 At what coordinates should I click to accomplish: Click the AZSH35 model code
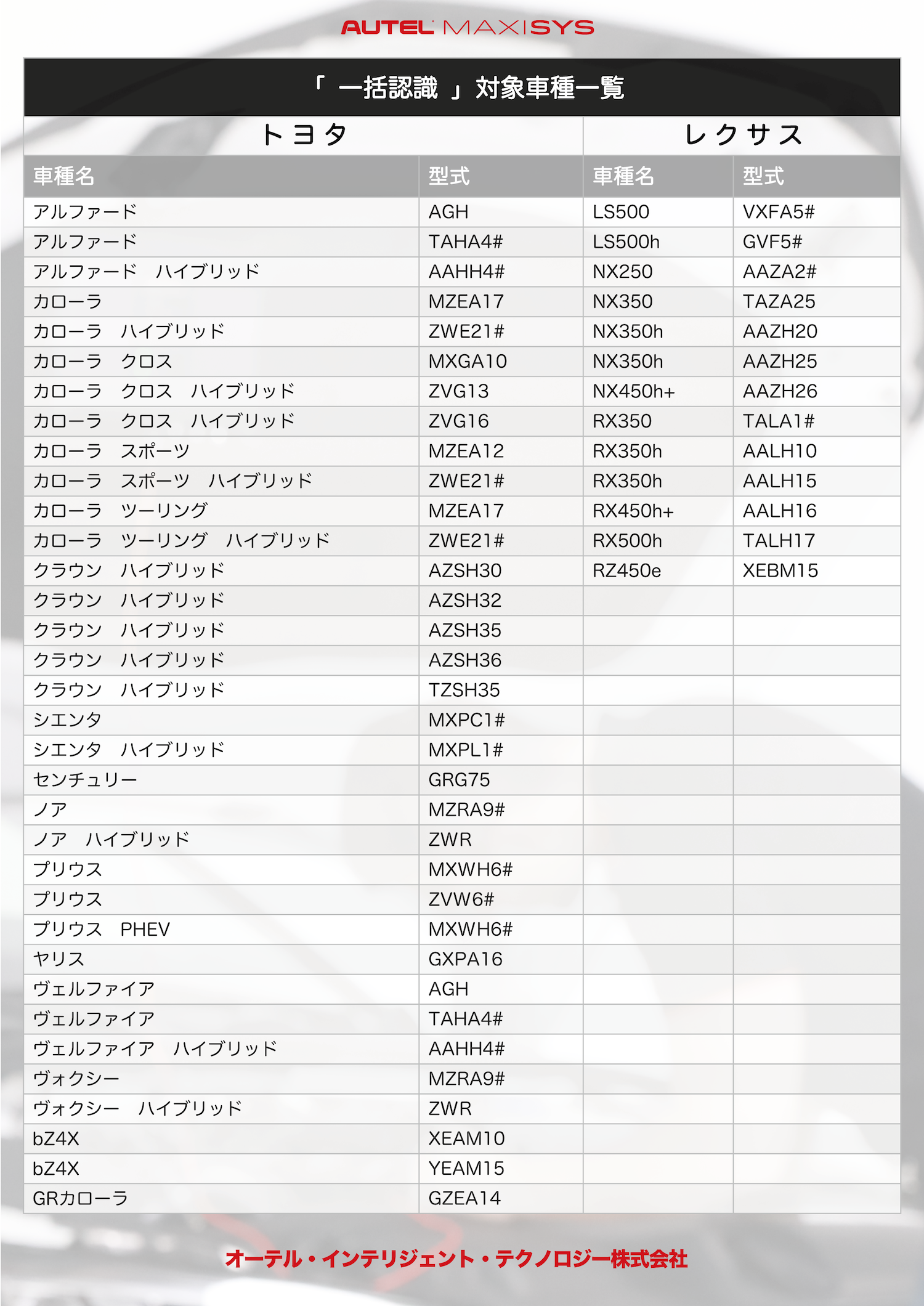[464, 630]
